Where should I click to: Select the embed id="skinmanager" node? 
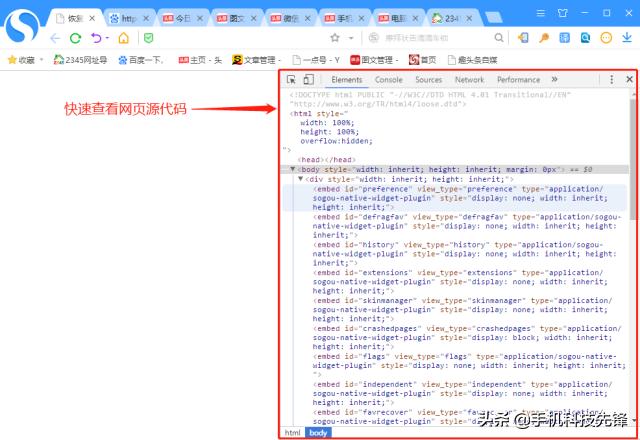pos(462,309)
